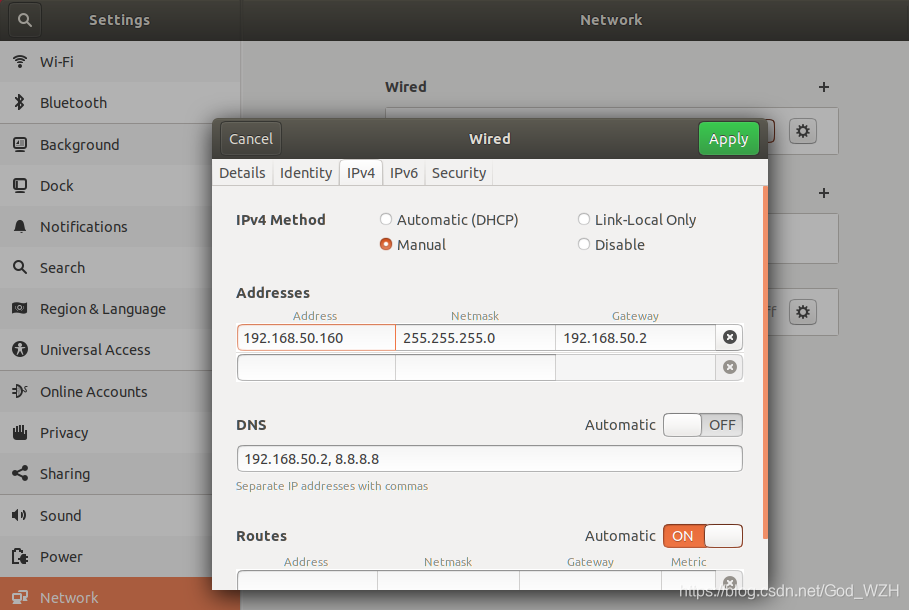Click the Notifications bell icon
909x610 pixels.
click(x=20, y=226)
